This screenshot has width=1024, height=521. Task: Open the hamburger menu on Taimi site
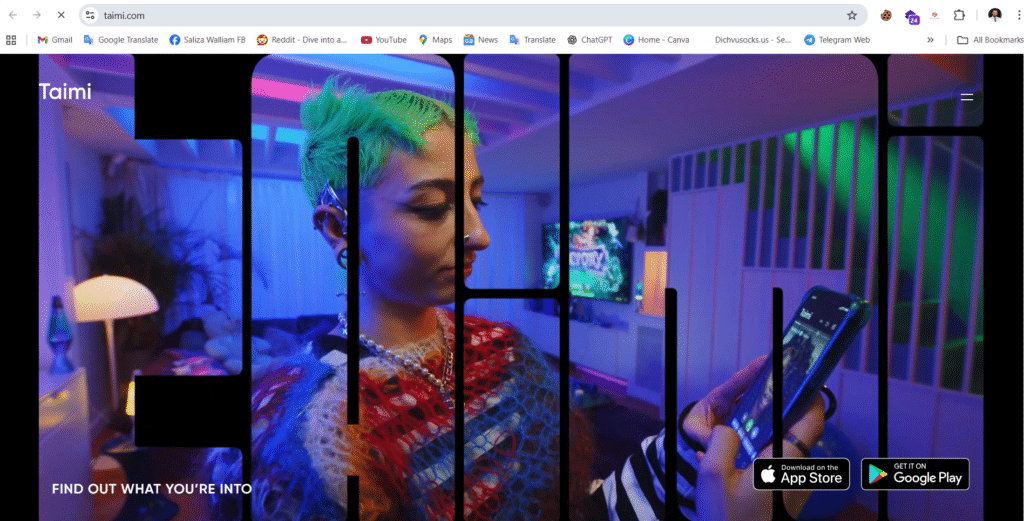click(x=966, y=98)
